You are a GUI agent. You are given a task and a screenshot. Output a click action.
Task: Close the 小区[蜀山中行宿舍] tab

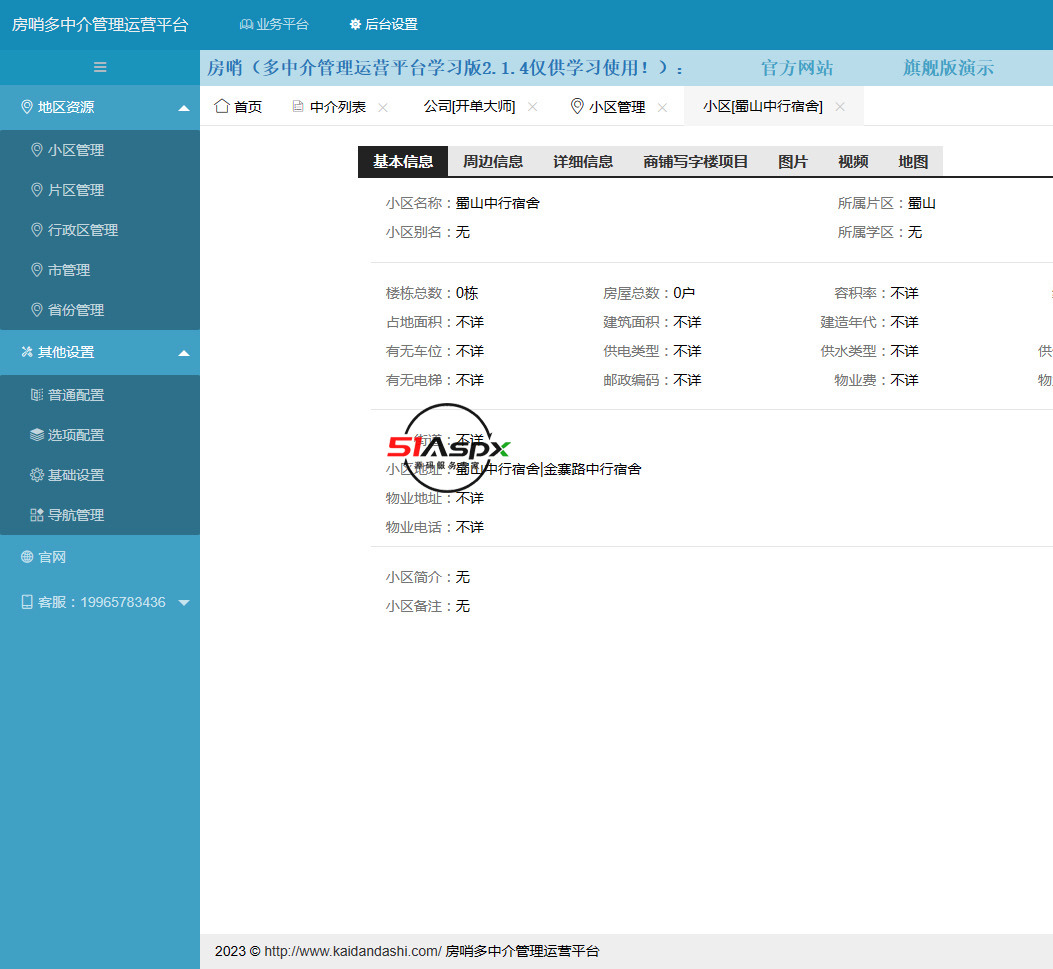click(x=840, y=107)
